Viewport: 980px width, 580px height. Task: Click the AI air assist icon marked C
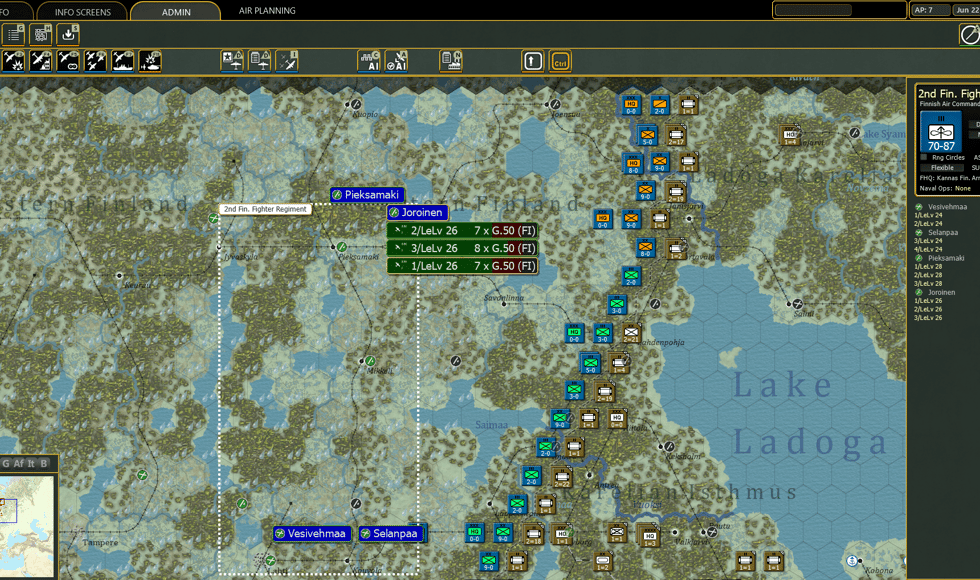click(x=369, y=61)
